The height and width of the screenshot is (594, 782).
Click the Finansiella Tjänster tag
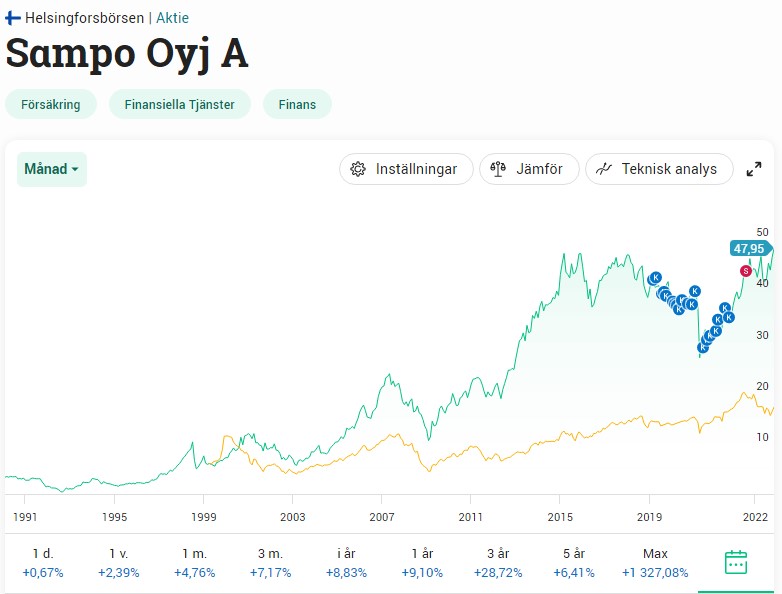pos(180,104)
